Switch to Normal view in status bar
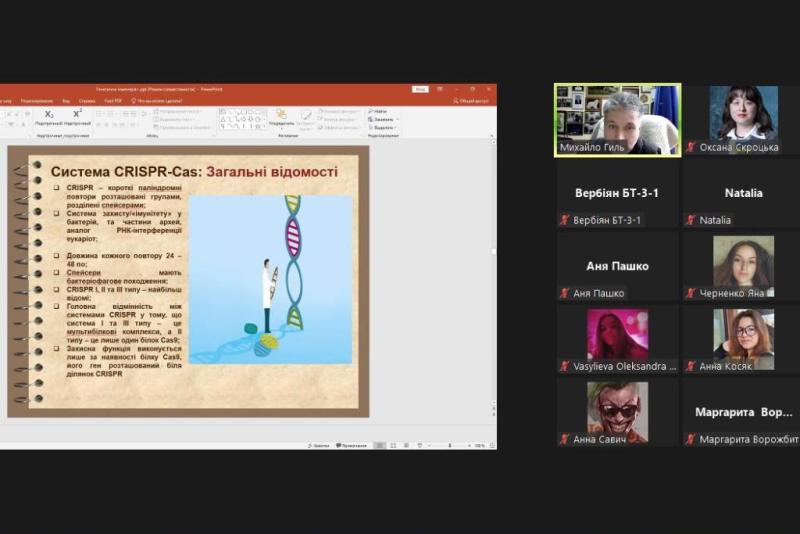This screenshot has height=534, width=800. point(379,445)
